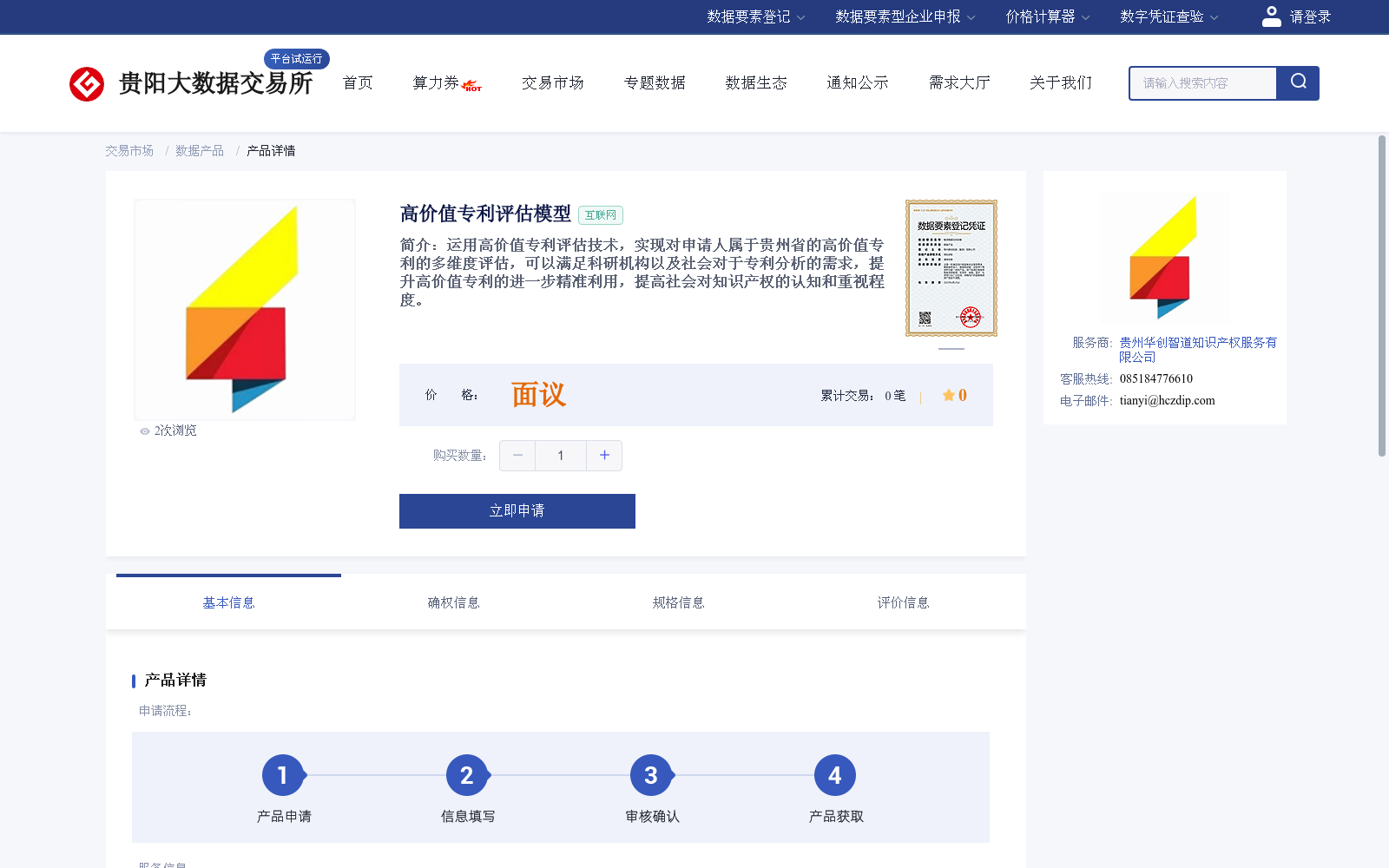
Task: Open 数据生态 menu item
Action: [756, 82]
